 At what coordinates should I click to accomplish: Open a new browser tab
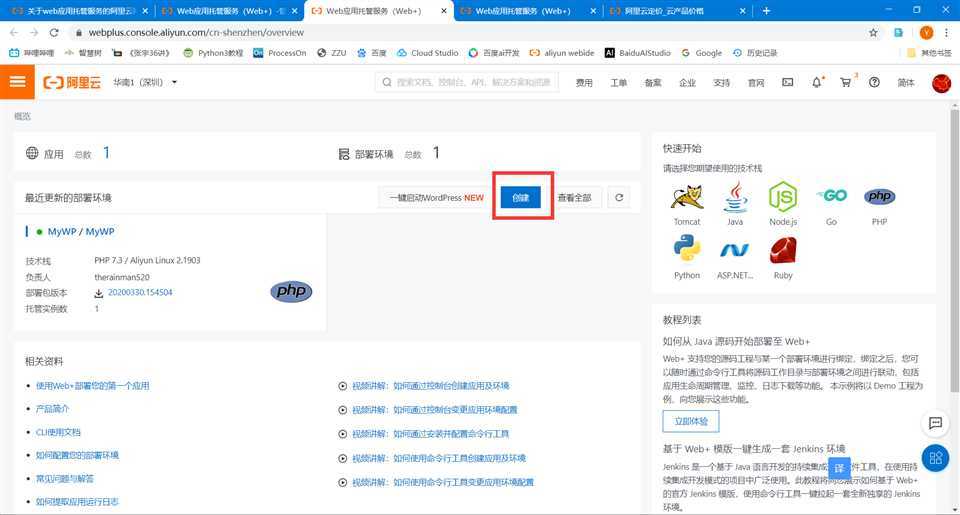coord(766,10)
